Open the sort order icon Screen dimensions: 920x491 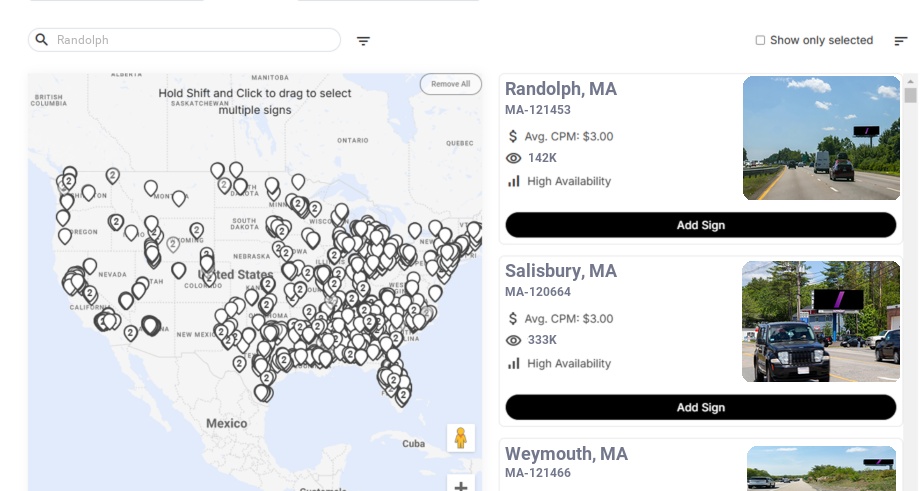pos(900,41)
